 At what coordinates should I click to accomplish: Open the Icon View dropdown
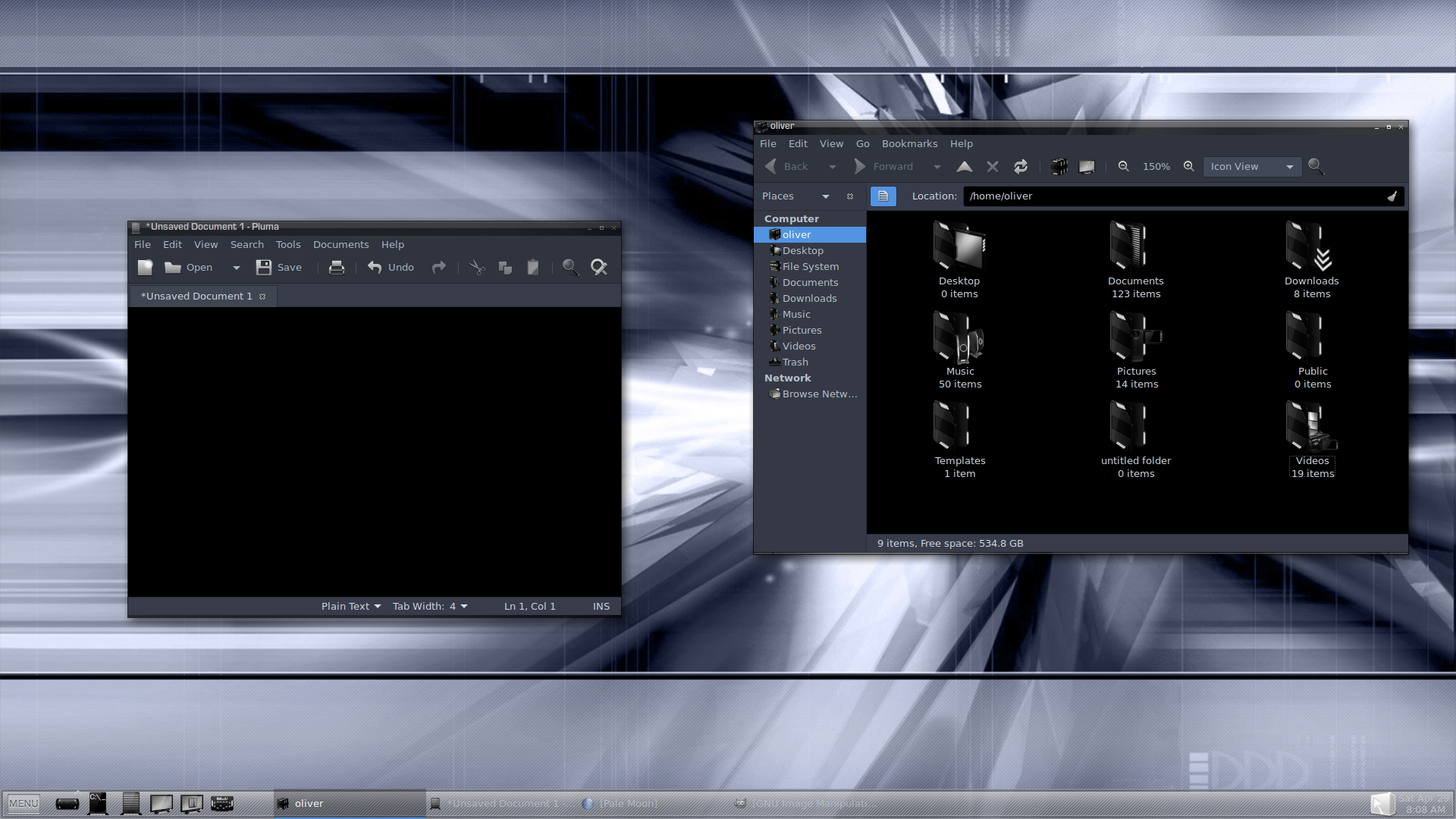(1251, 166)
